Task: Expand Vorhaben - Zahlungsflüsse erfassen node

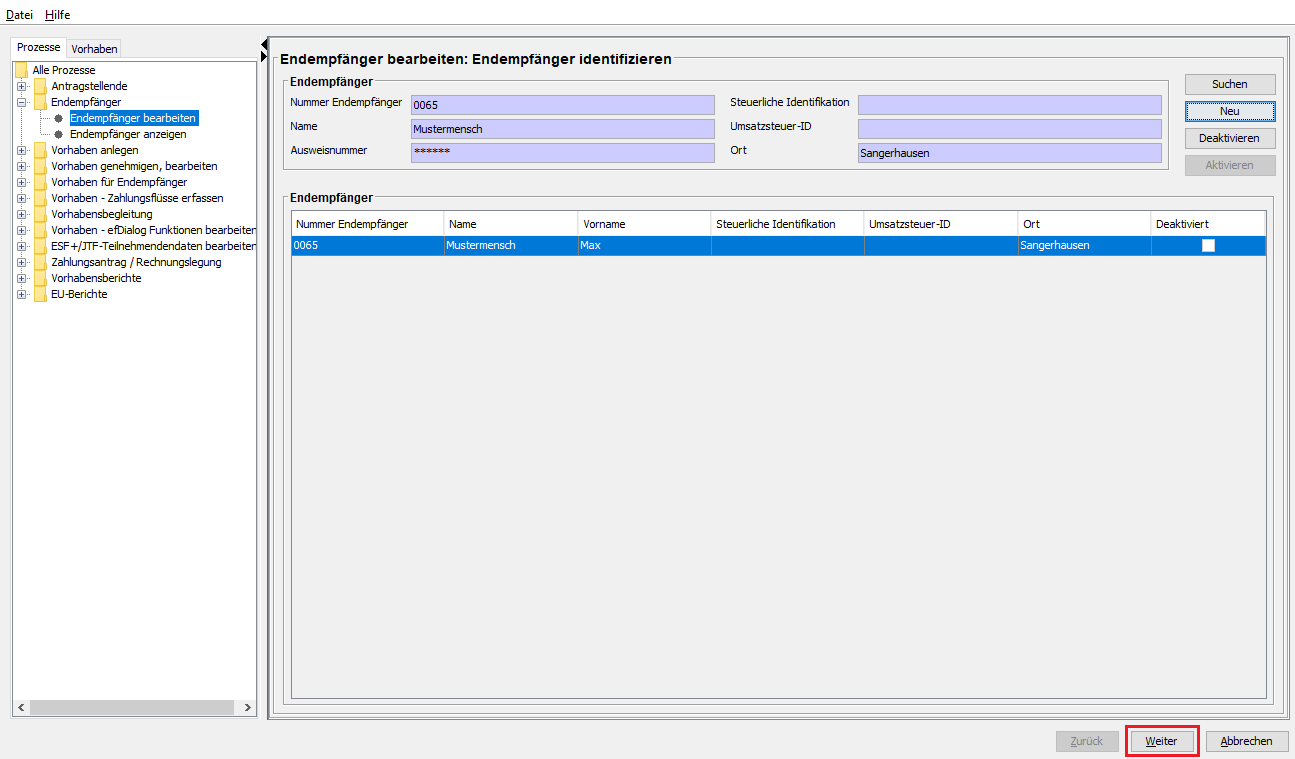Action: tap(22, 198)
